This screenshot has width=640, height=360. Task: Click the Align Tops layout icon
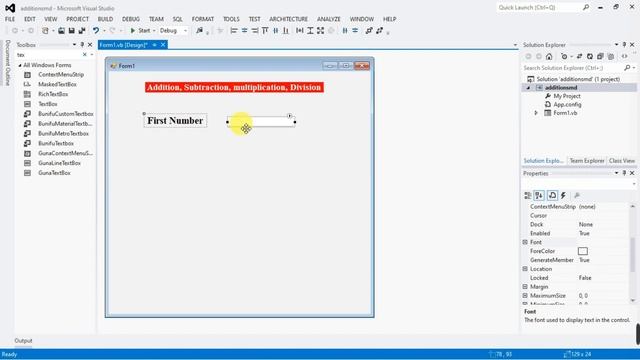pos(265,31)
